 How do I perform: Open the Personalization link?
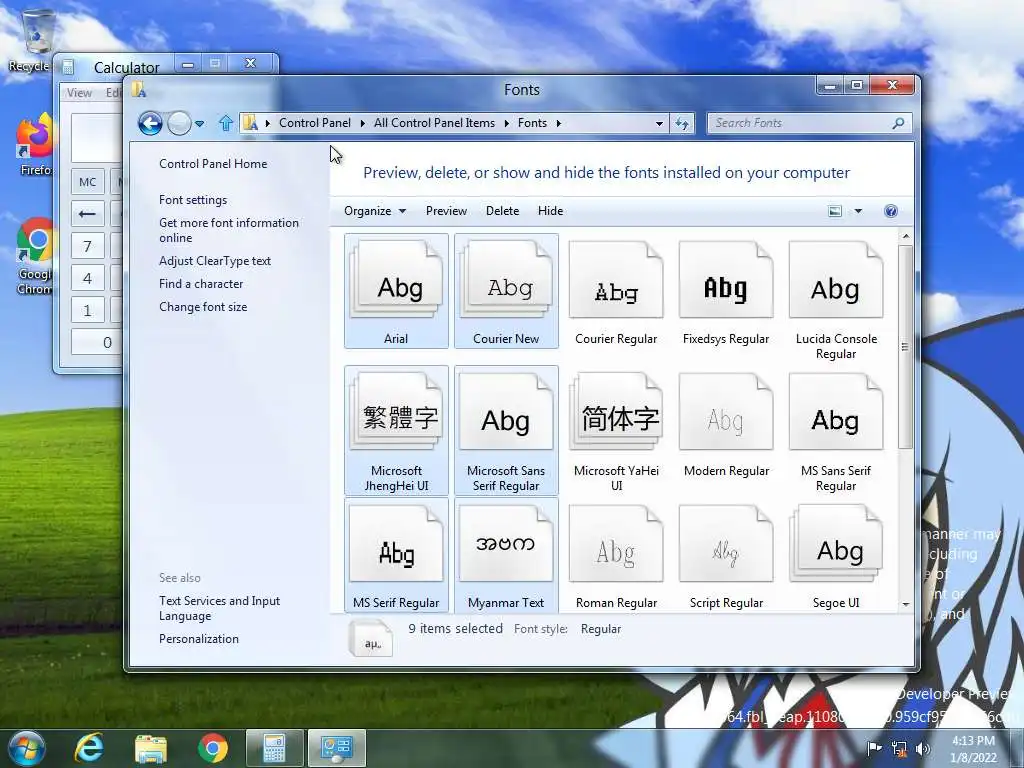[x=199, y=639]
